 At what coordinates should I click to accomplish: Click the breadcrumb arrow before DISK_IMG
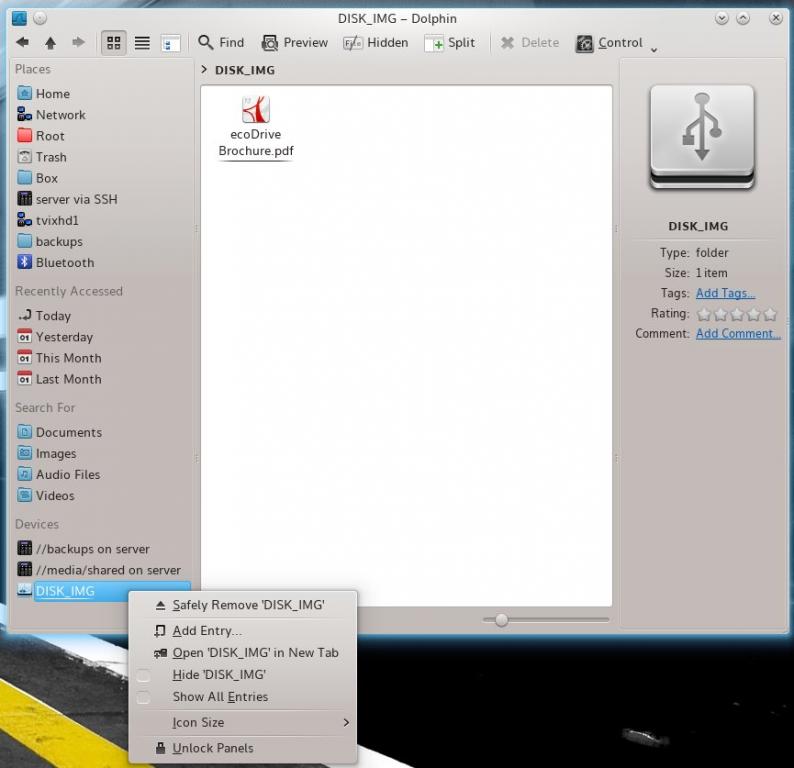pyautogui.click(x=204, y=70)
